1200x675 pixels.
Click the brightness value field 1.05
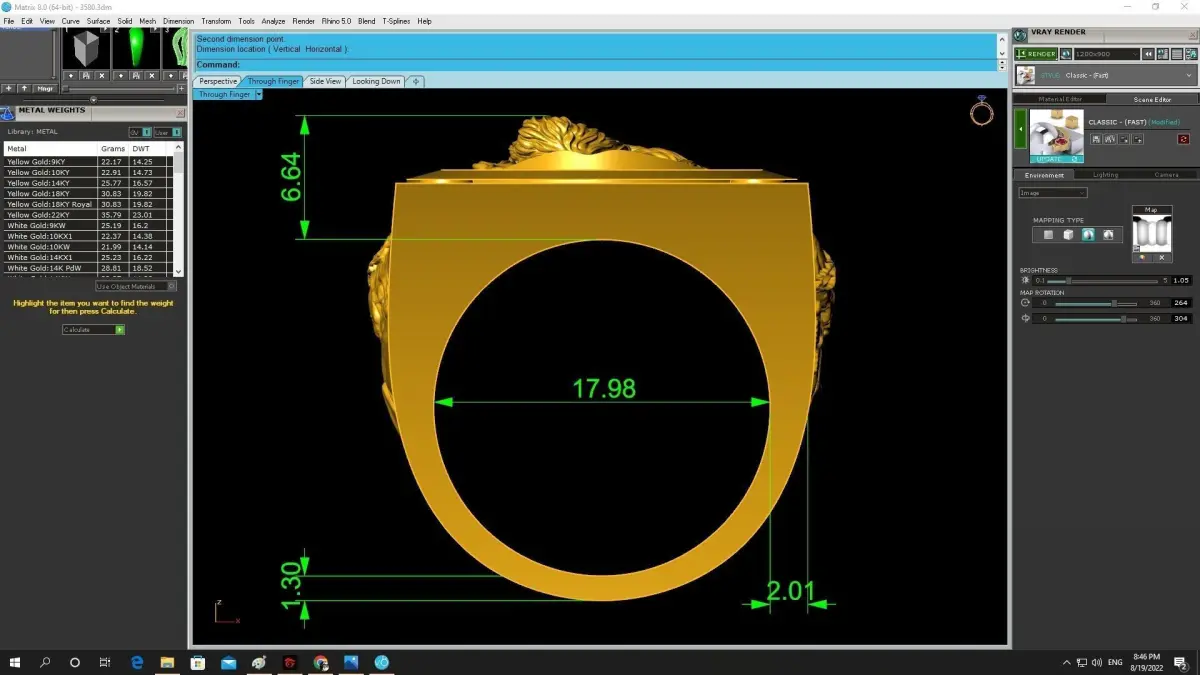click(1180, 281)
